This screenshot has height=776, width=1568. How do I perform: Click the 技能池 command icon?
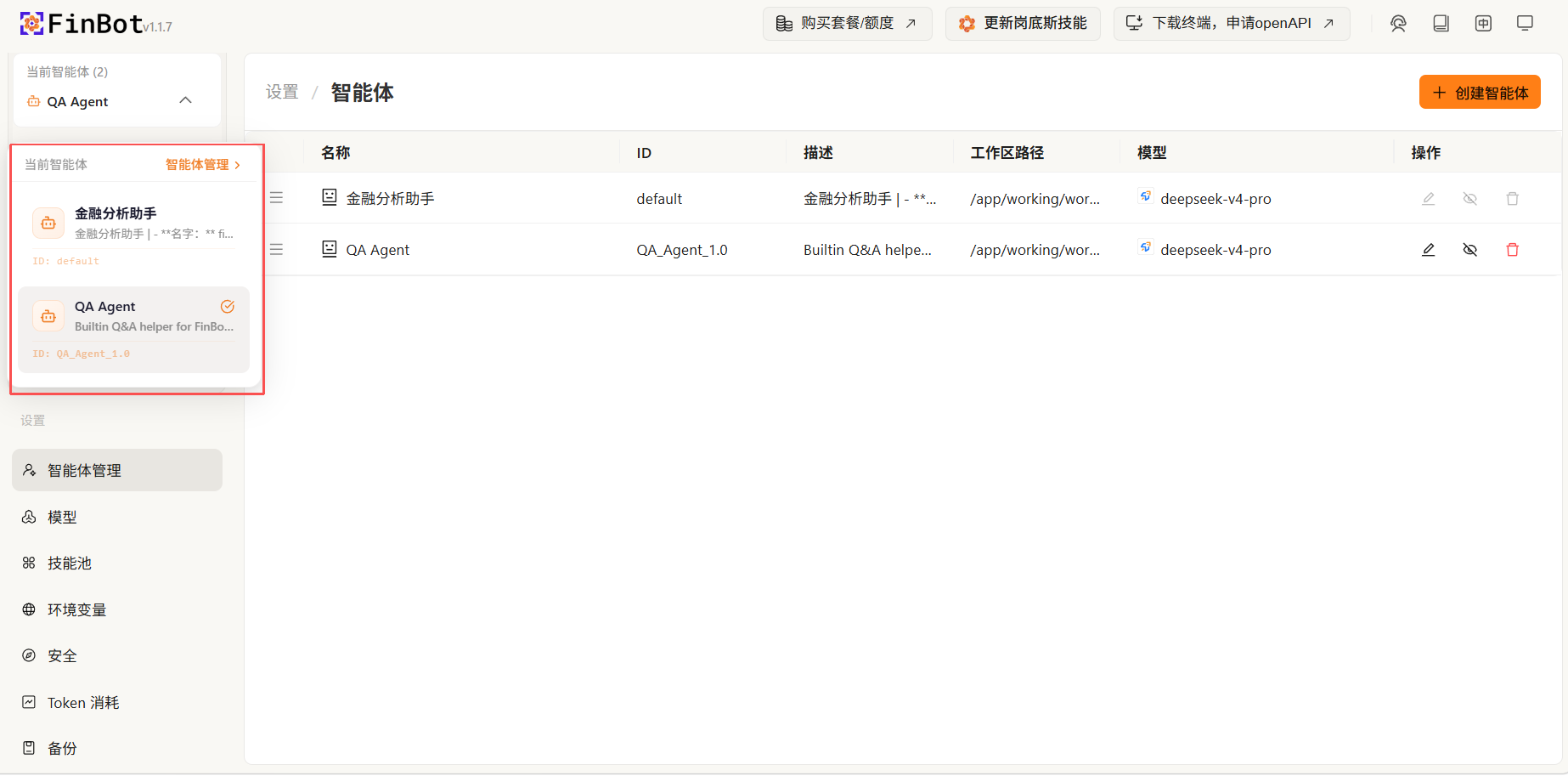[29, 563]
